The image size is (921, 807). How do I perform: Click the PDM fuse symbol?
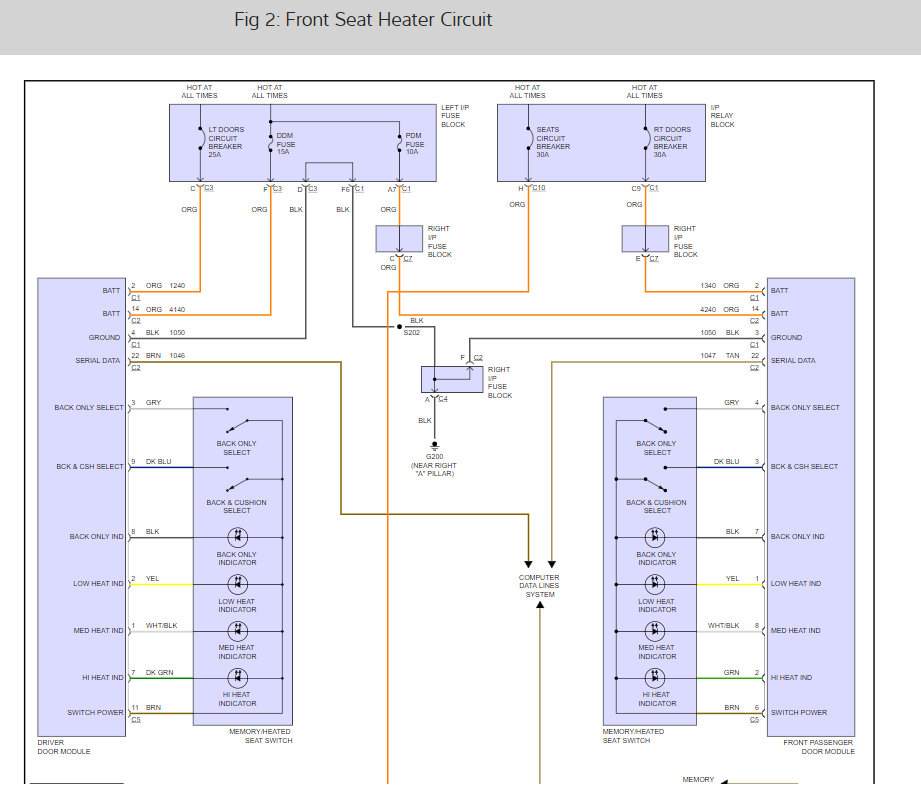click(x=400, y=142)
